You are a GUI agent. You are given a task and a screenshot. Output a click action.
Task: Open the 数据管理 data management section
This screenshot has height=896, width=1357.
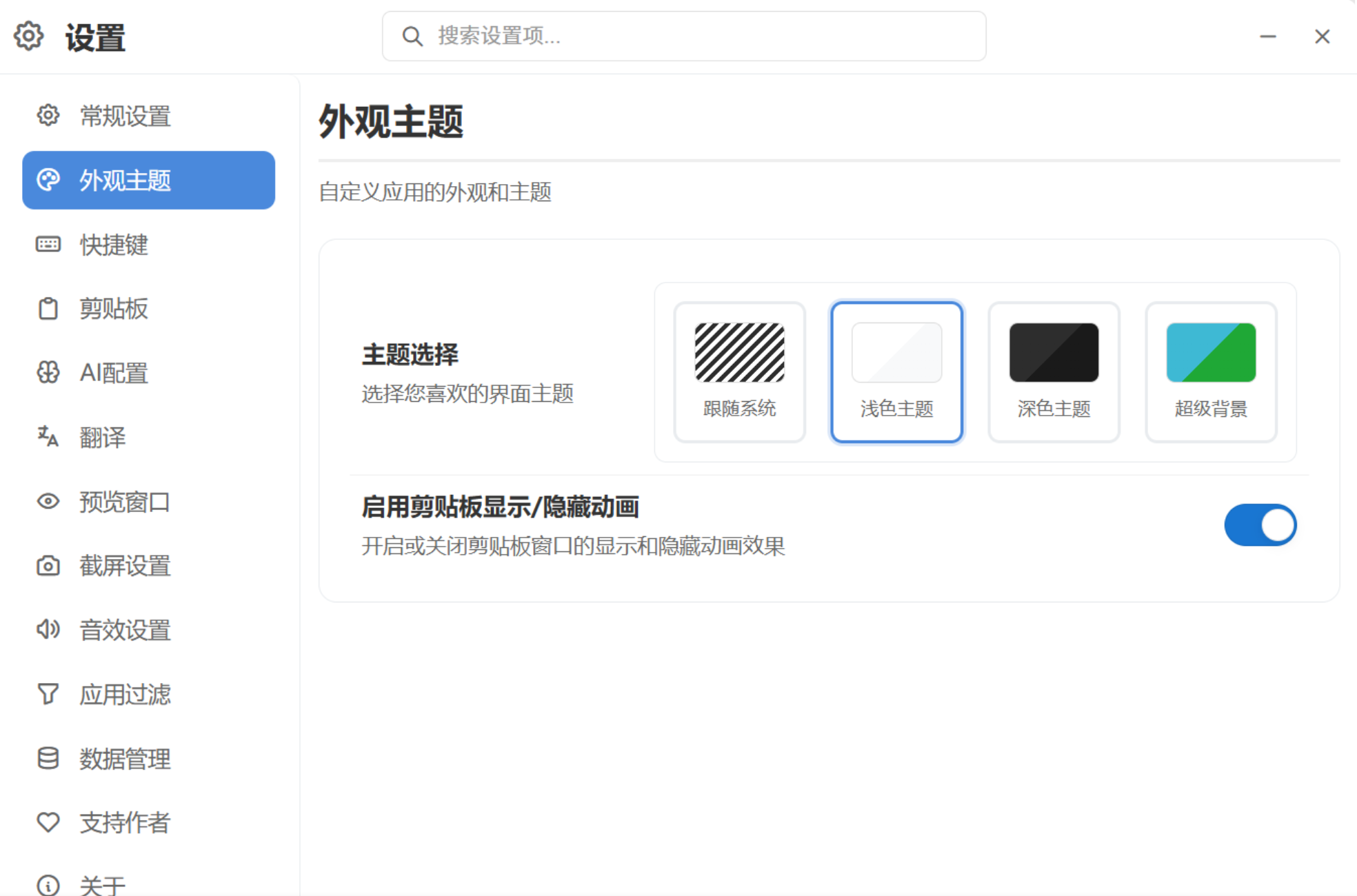click(x=125, y=759)
